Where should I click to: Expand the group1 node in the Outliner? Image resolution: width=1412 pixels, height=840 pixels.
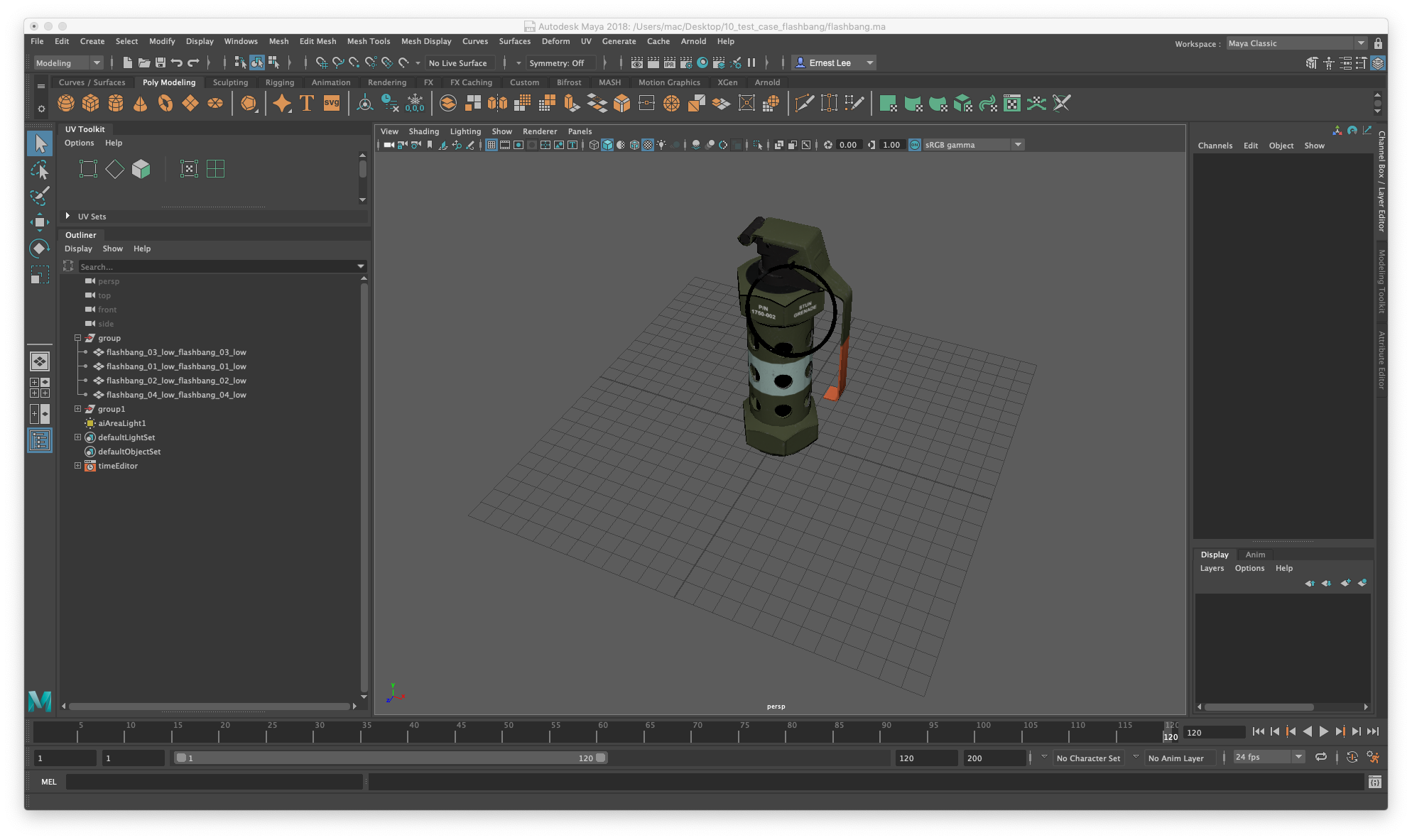pyautogui.click(x=78, y=409)
